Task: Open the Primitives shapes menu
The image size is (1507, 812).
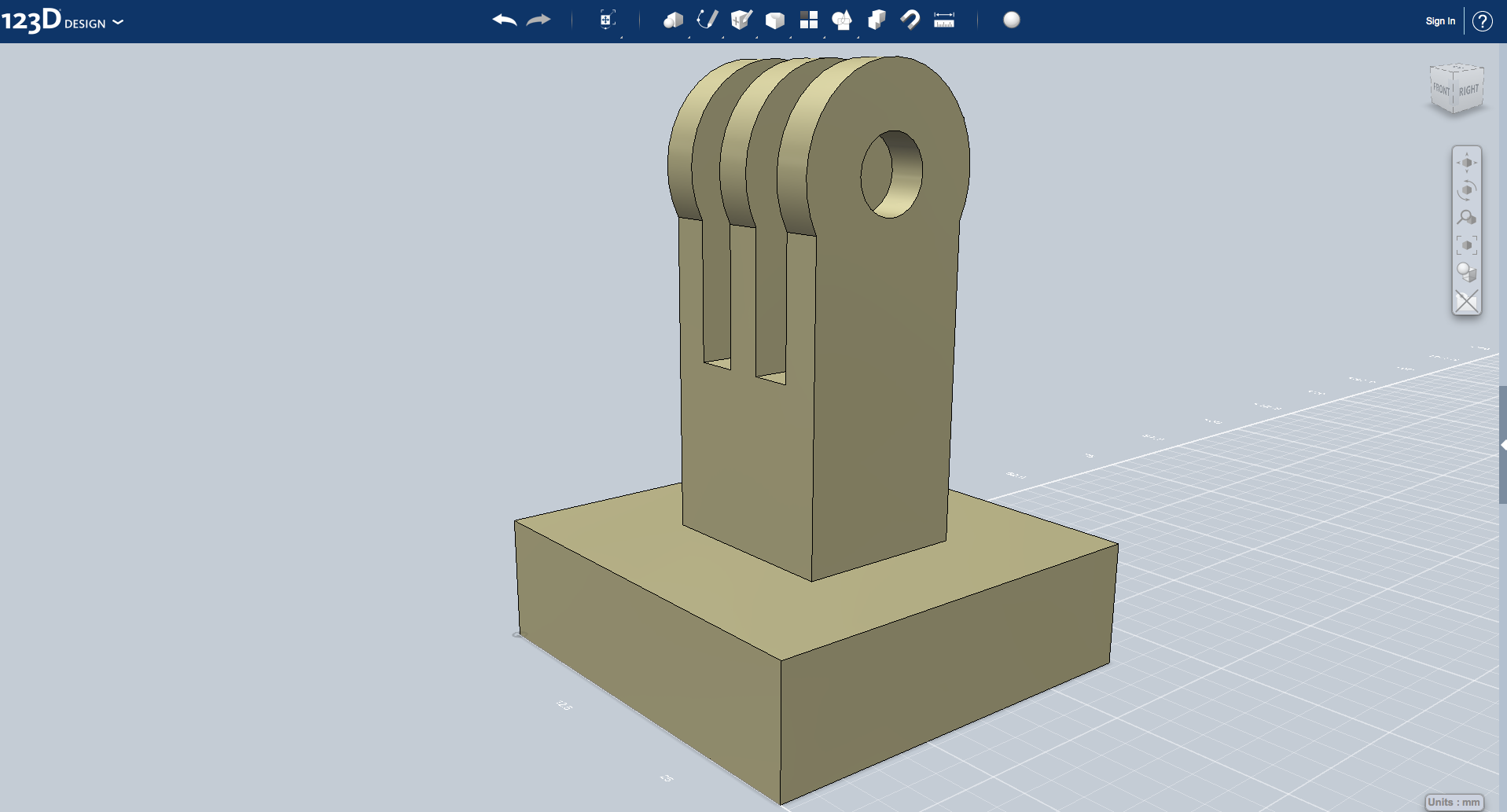Action: point(674,20)
